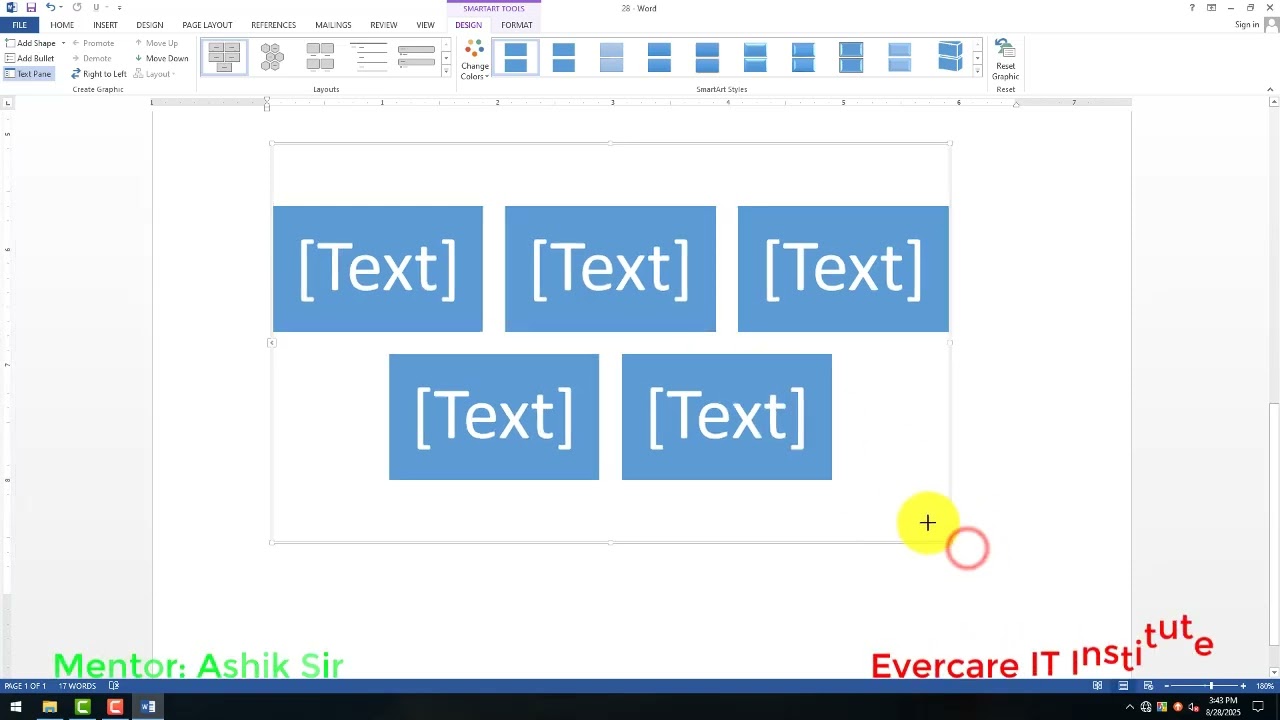Click the Save icon in Quick Access Toolbar
Screen dimensions: 1280x720
(x=31, y=8)
